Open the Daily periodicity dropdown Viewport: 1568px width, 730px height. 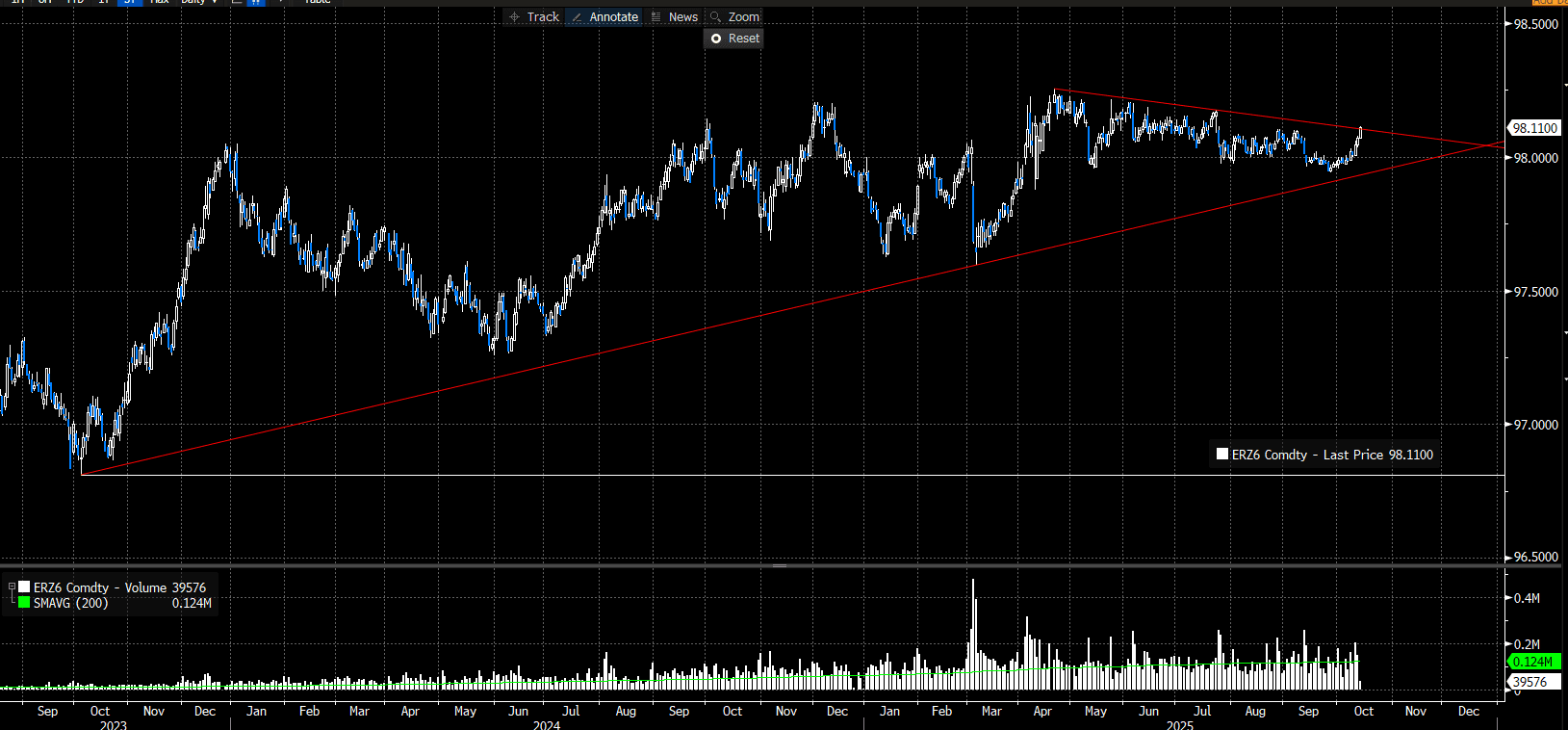point(198,2)
